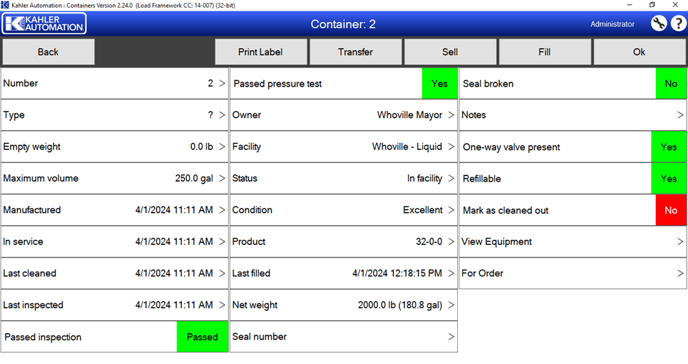Open the Facility row chevron
The width and height of the screenshot is (688, 364).
pos(451,146)
